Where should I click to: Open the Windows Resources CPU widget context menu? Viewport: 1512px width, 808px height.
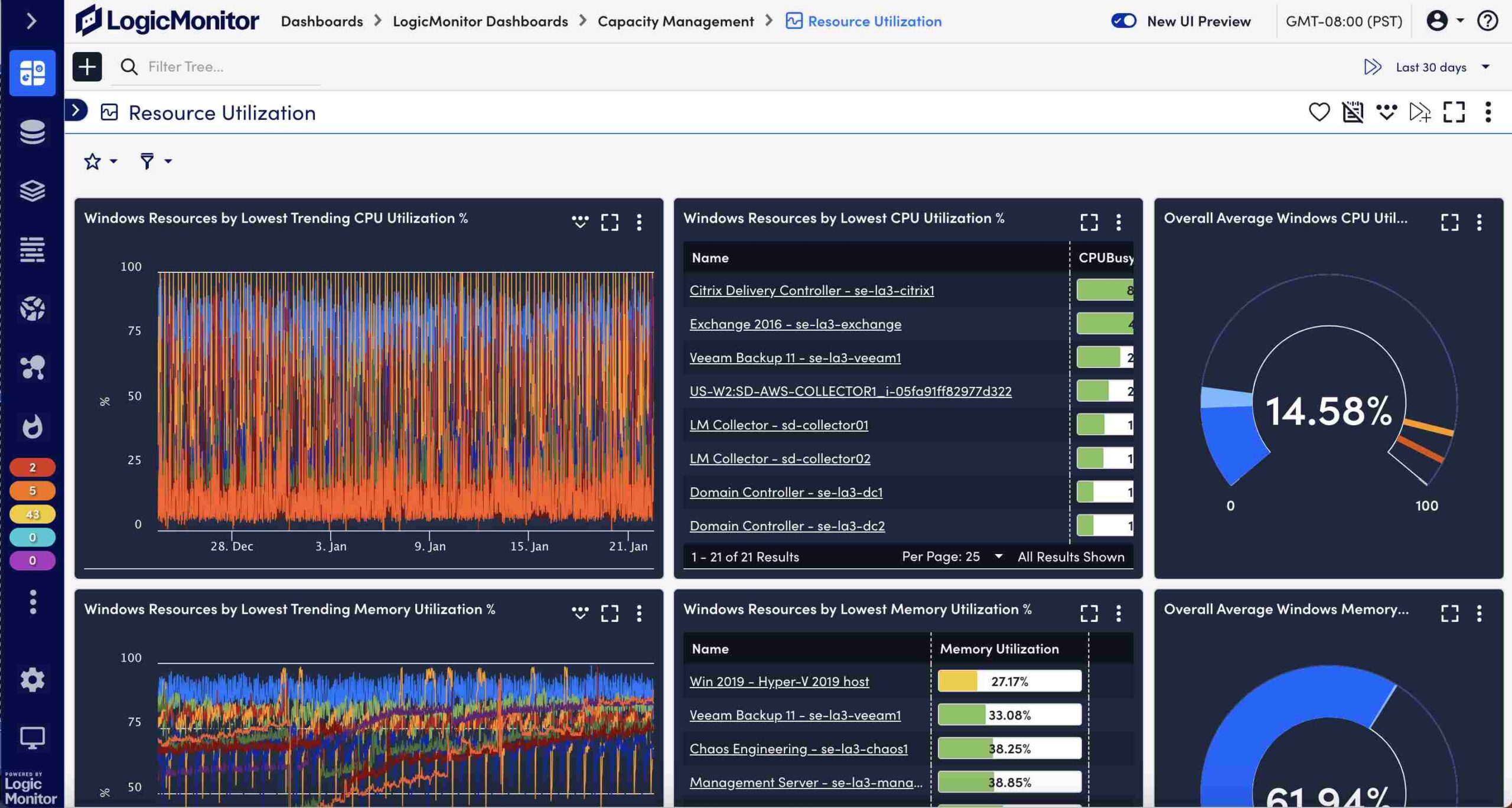click(x=1119, y=221)
